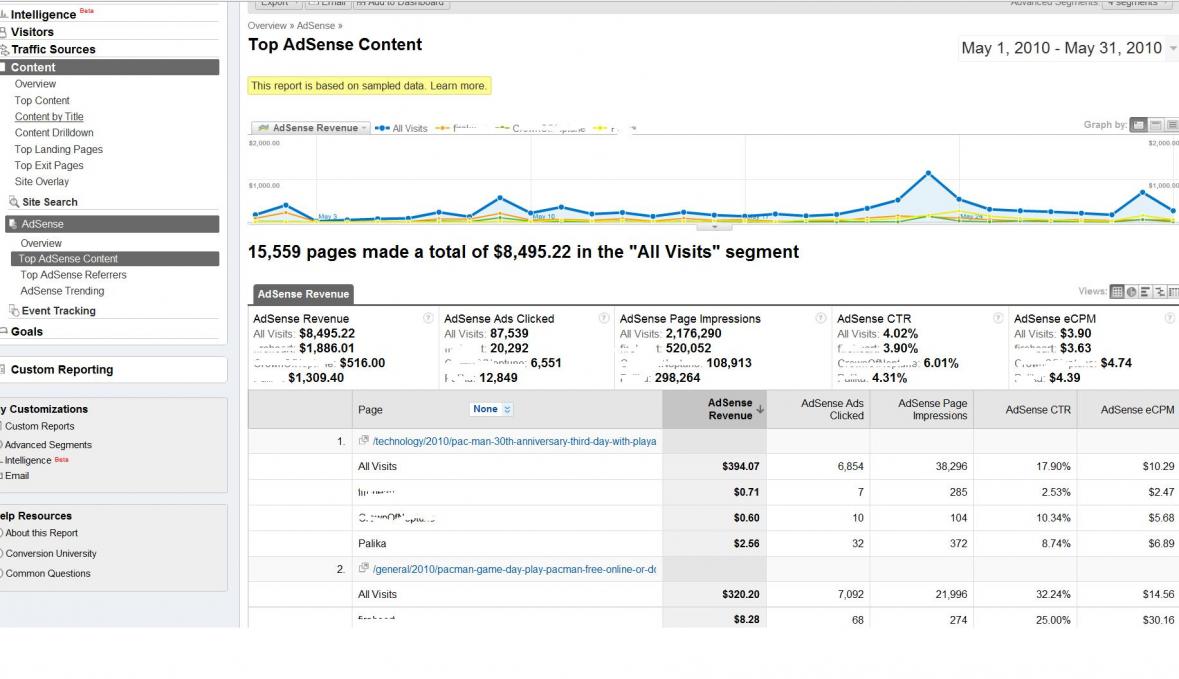The width and height of the screenshot is (1179, 679).
Task: Click the graph peak data point
Action: coord(928,173)
